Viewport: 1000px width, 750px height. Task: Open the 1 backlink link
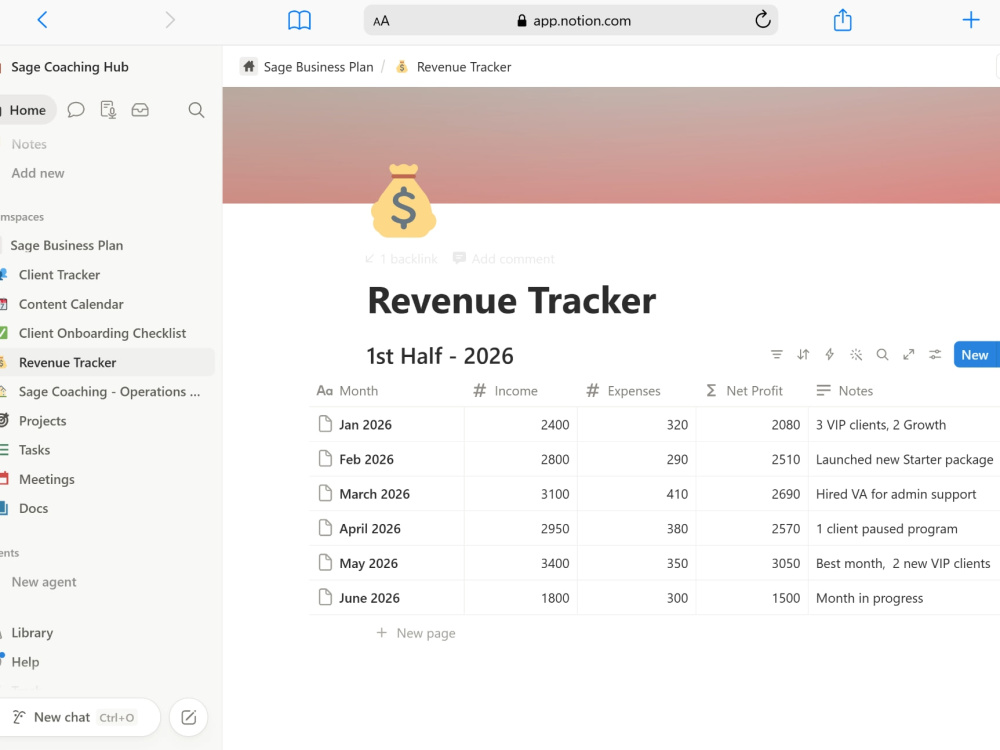pyautogui.click(x=401, y=259)
